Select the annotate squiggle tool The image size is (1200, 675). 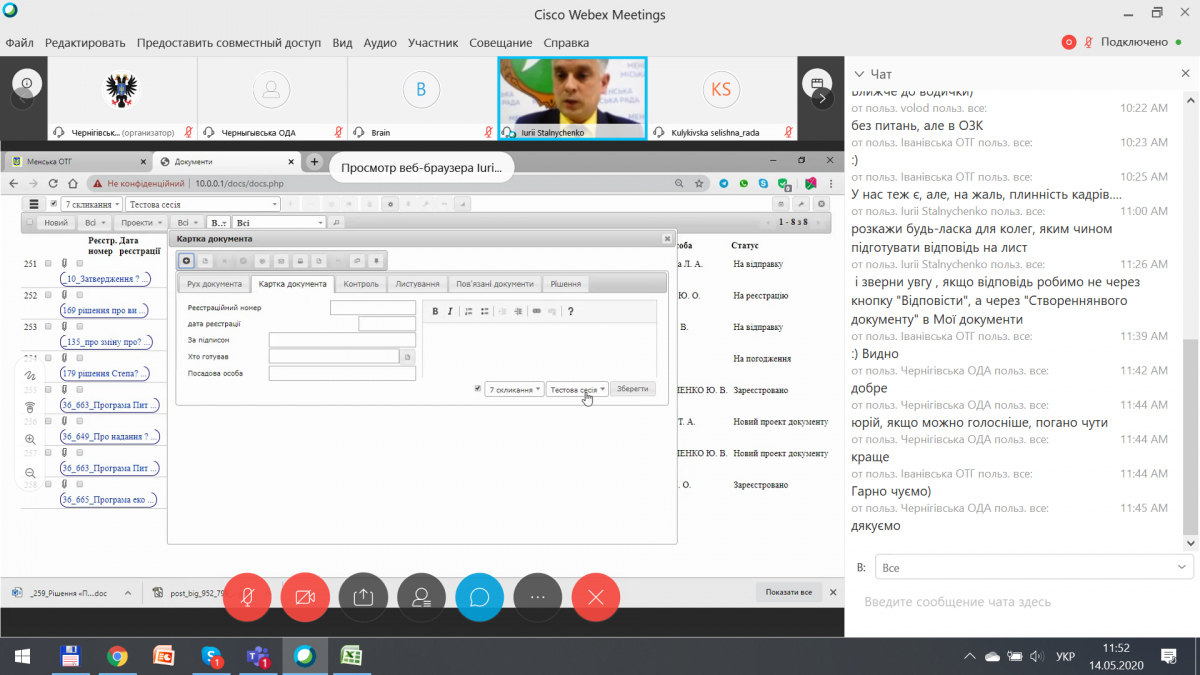point(30,374)
